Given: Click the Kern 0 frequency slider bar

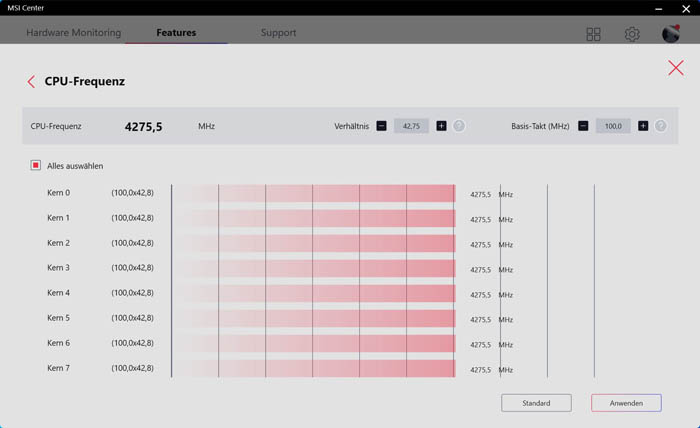Looking at the screenshot, I should [x=313, y=193].
